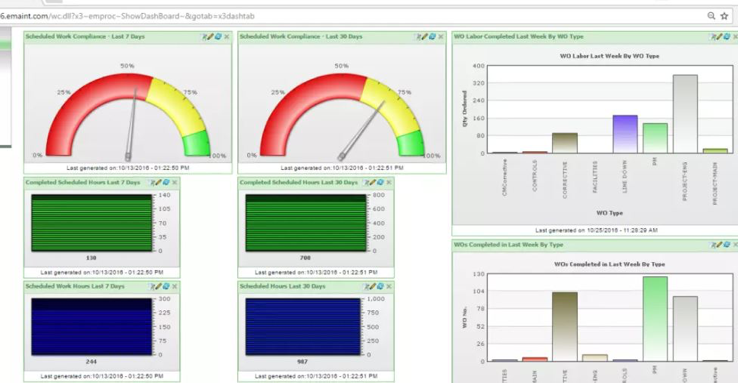Edit the Completed Scheduled Hours Last 30 Days widget
The width and height of the screenshot is (738, 383).
coord(373,183)
